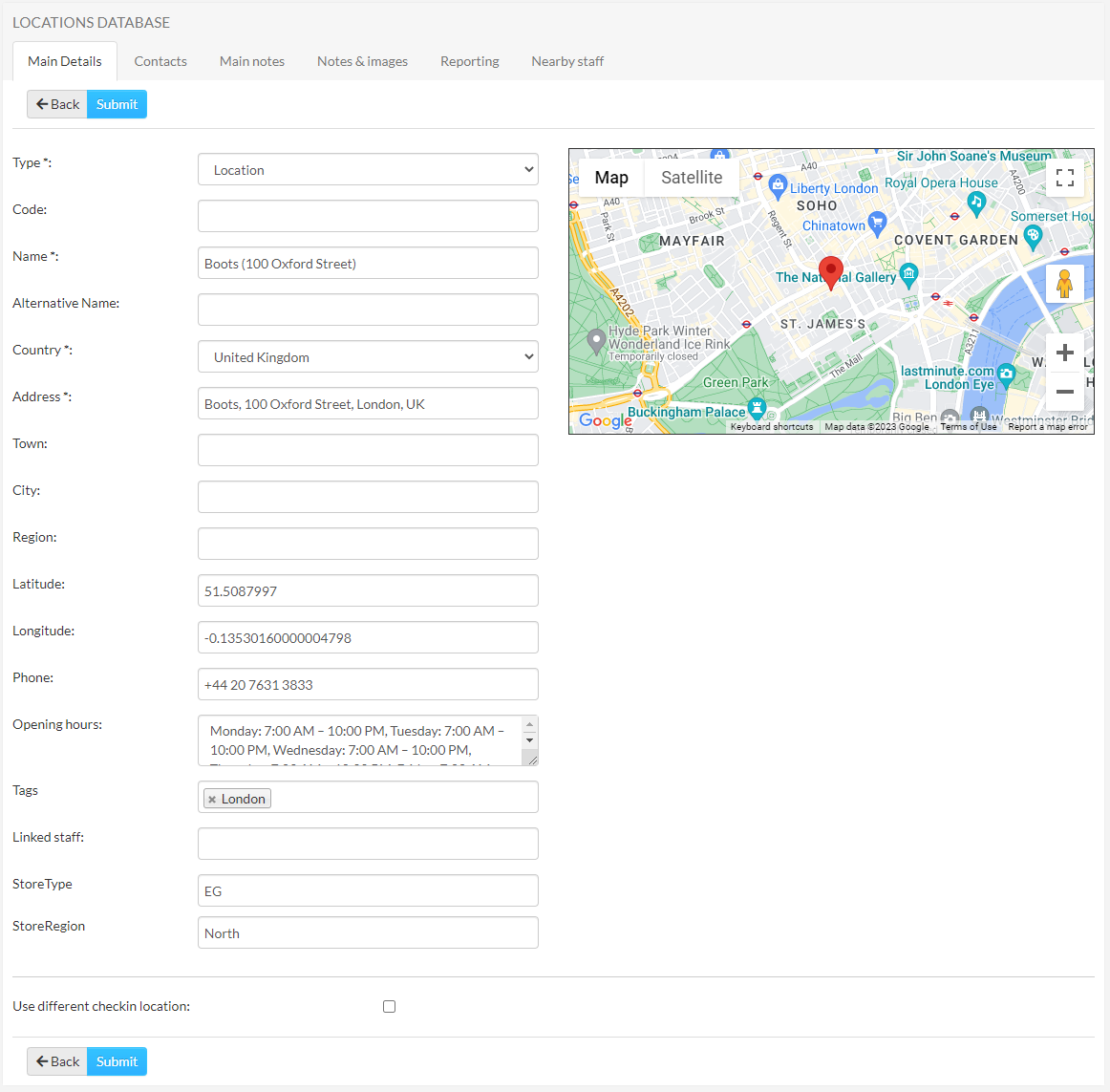Screen dimensions: 1110x1092
Task: Open the Main notes tab
Action: [252, 61]
